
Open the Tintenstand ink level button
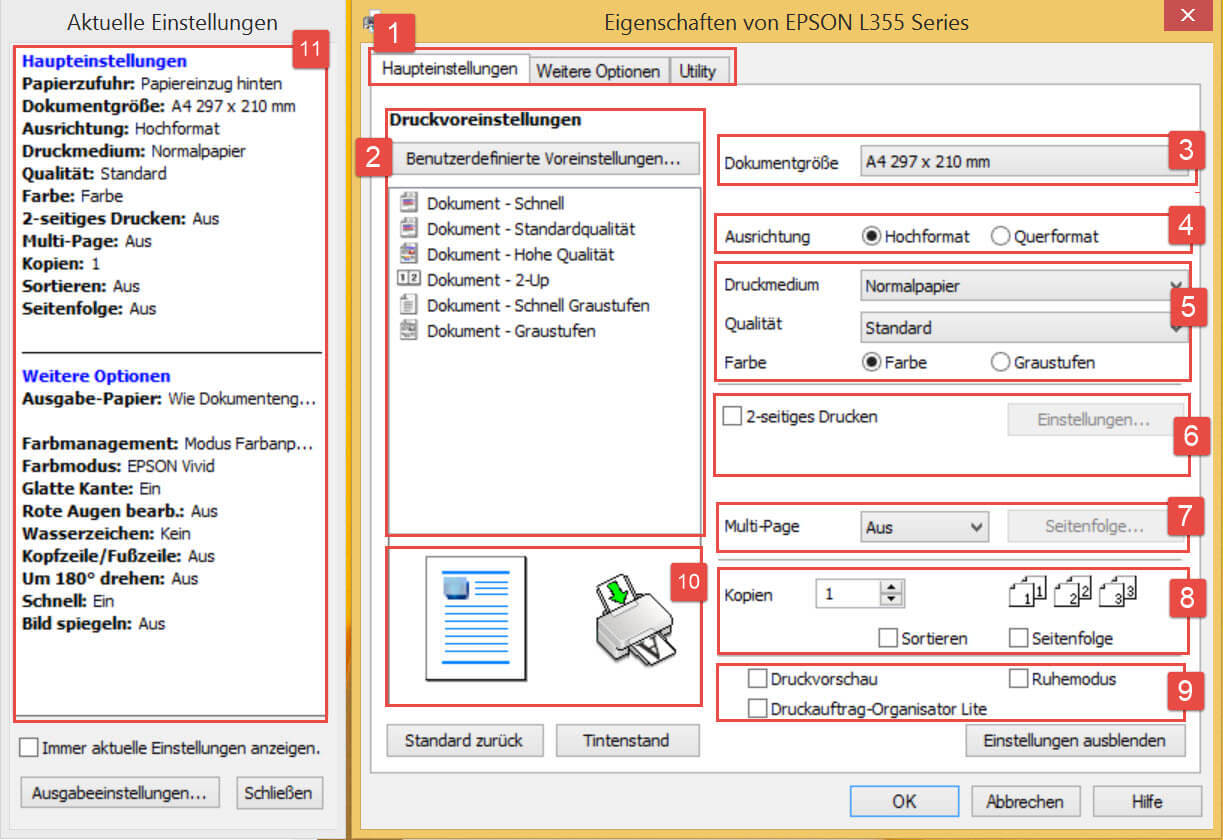click(x=627, y=740)
